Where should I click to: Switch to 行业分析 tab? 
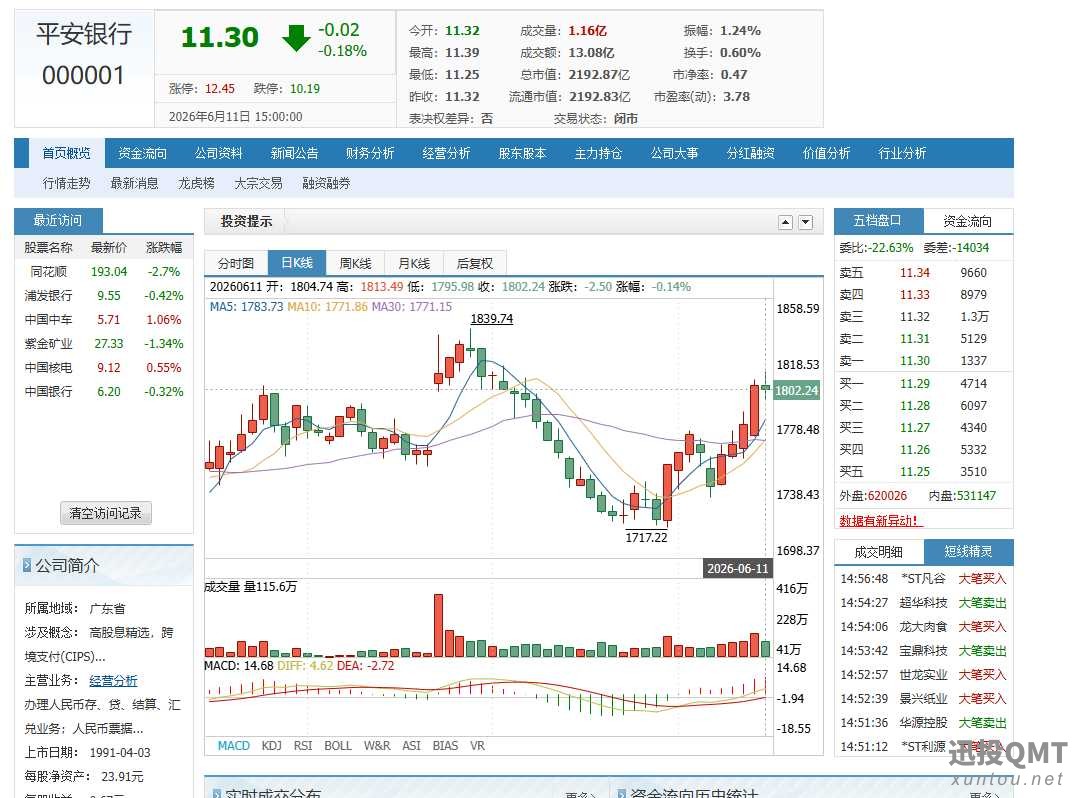[x=902, y=153]
